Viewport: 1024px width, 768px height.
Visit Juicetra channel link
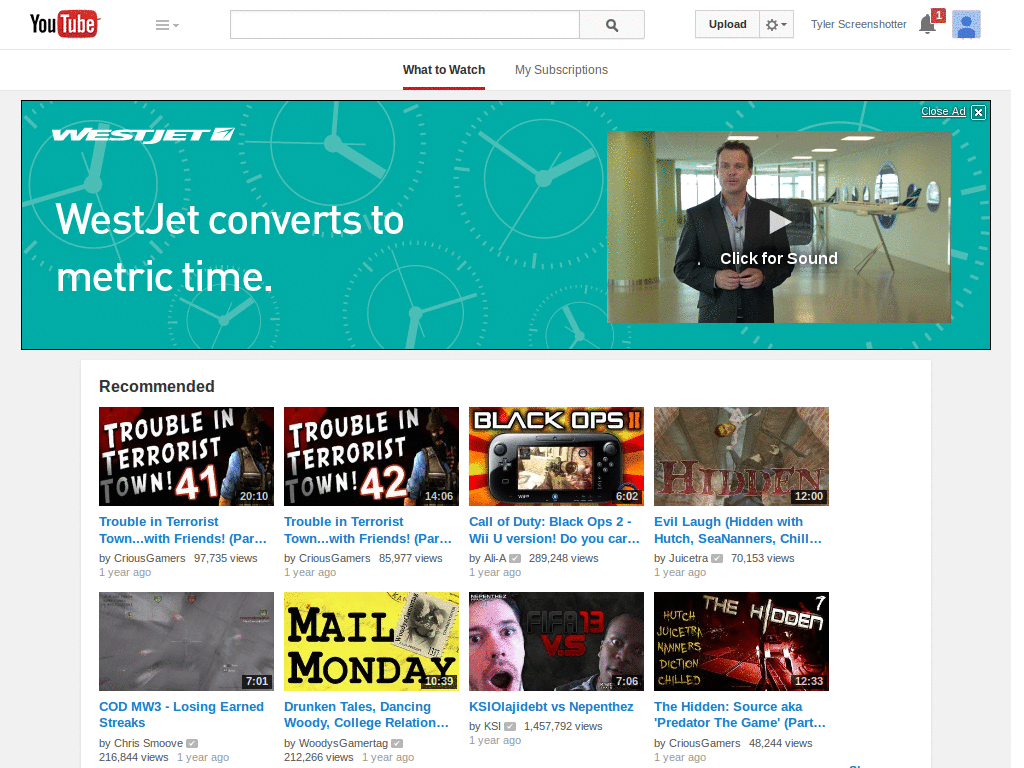point(688,558)
